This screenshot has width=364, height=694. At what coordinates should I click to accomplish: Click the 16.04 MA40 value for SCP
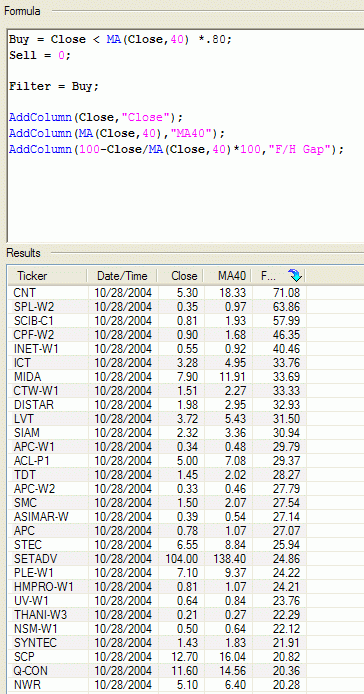234,657
